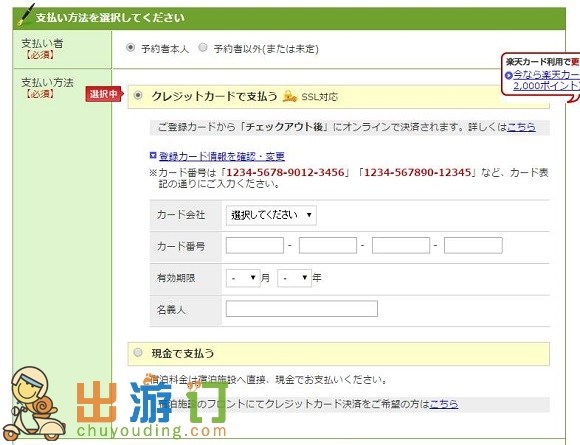The width and height of the screenshot is (580, 445).
Task: Click the first card number field
Action: coord(255,246)
